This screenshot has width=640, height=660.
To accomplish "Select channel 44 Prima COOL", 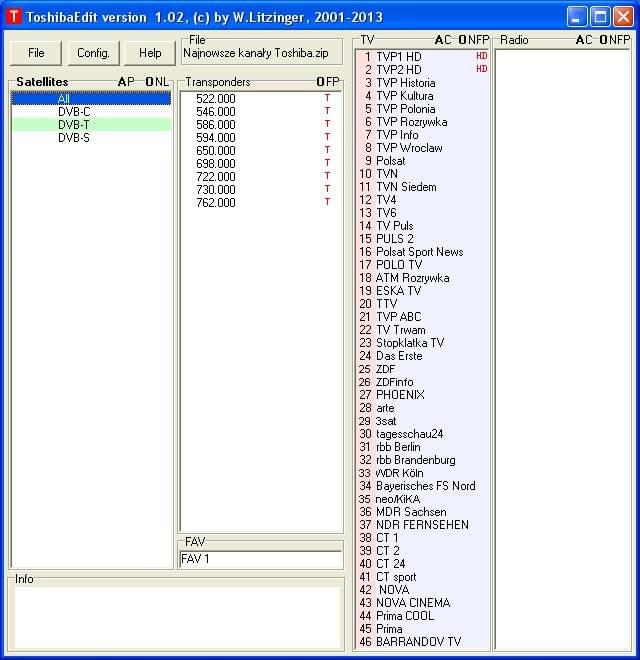I will tap(422, 616).
